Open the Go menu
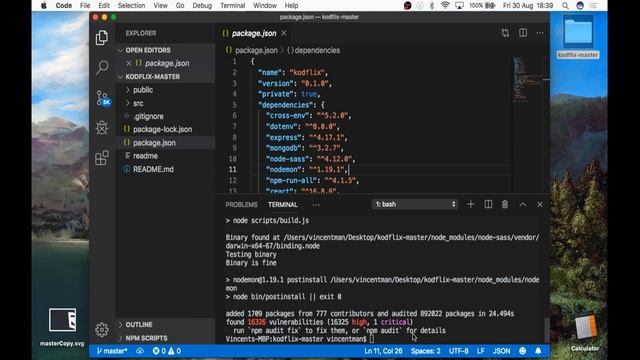 coord(180,6)
